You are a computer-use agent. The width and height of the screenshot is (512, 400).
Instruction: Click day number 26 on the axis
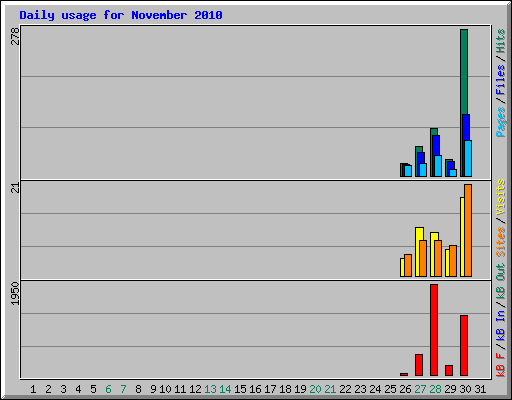pyautogui.click(x=405, y=389)
